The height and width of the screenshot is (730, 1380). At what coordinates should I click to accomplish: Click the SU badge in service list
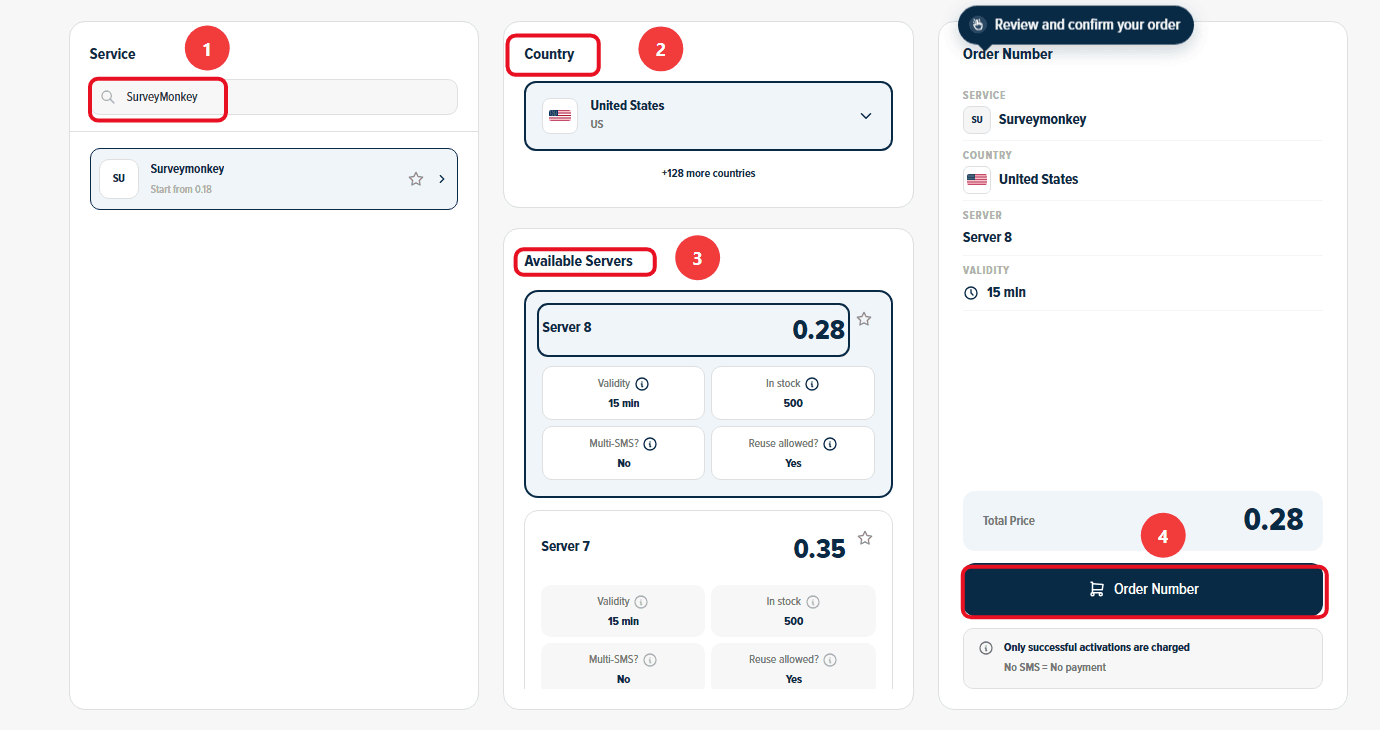[x=119, y=179]
